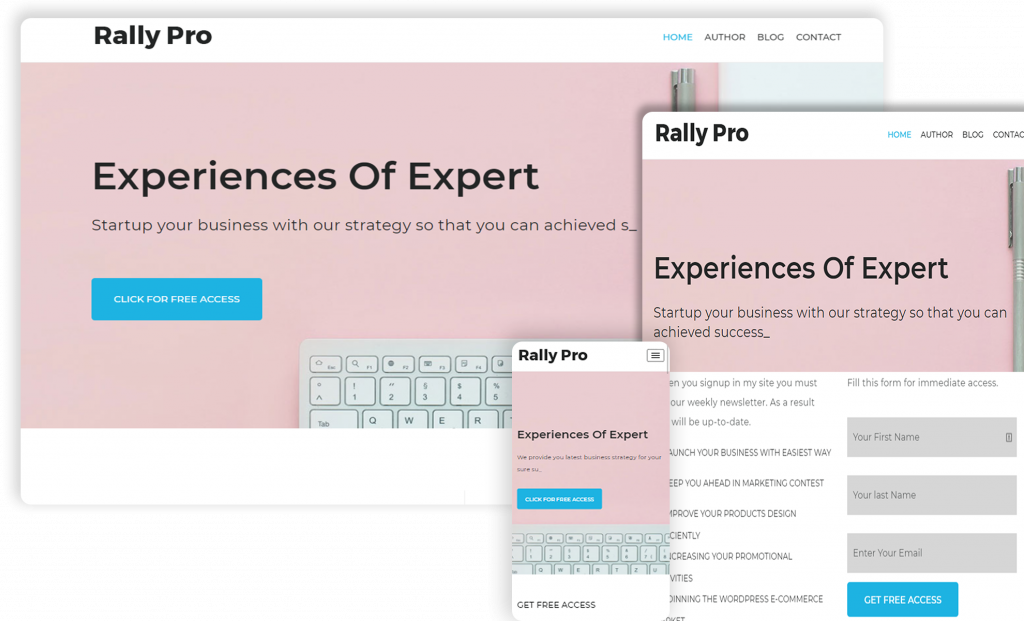The height and width of the screenshot is (621, 1024).
Task: Select AUTHOR in tablet preview navigation
Action: pos(936,135)
